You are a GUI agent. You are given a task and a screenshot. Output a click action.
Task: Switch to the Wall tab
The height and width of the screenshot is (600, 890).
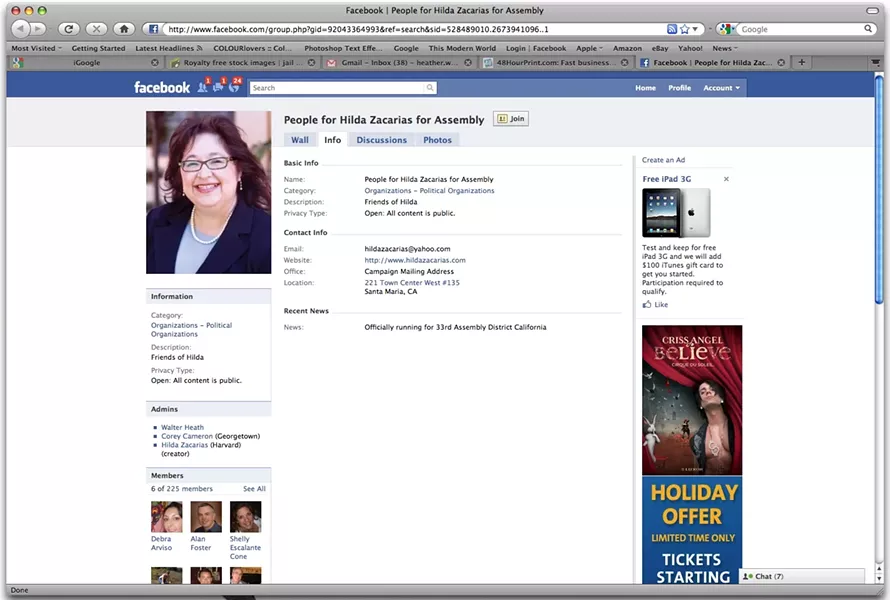pos(300,140)
